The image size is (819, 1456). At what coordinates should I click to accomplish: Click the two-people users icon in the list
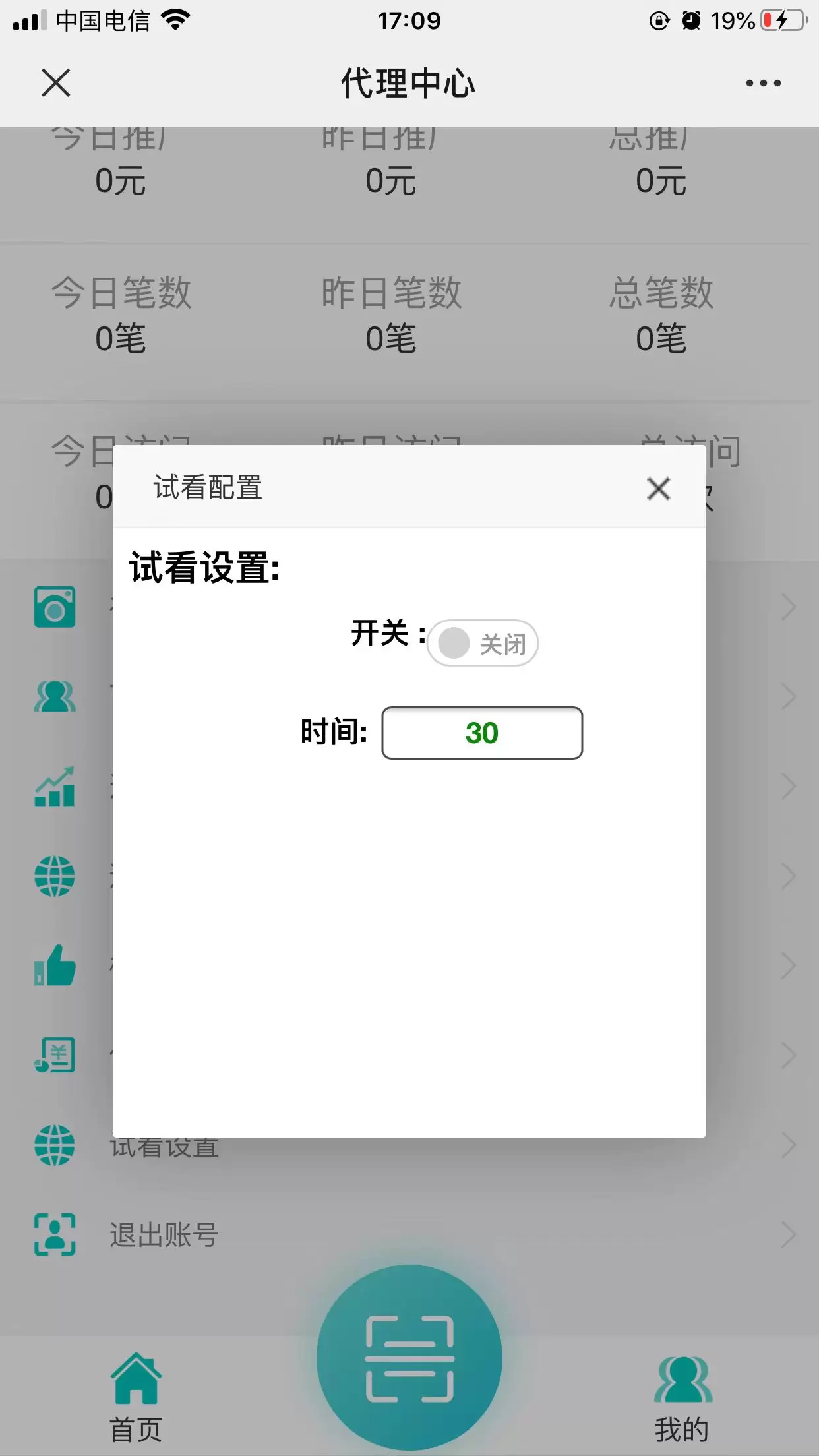click(x=55, y=696)
